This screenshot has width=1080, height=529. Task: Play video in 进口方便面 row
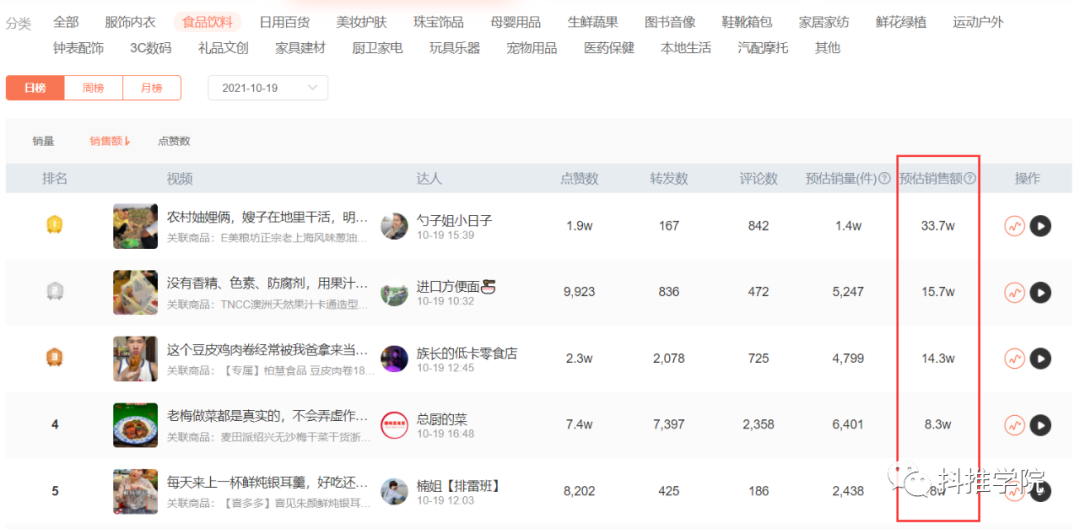(x=1040, y=293)
